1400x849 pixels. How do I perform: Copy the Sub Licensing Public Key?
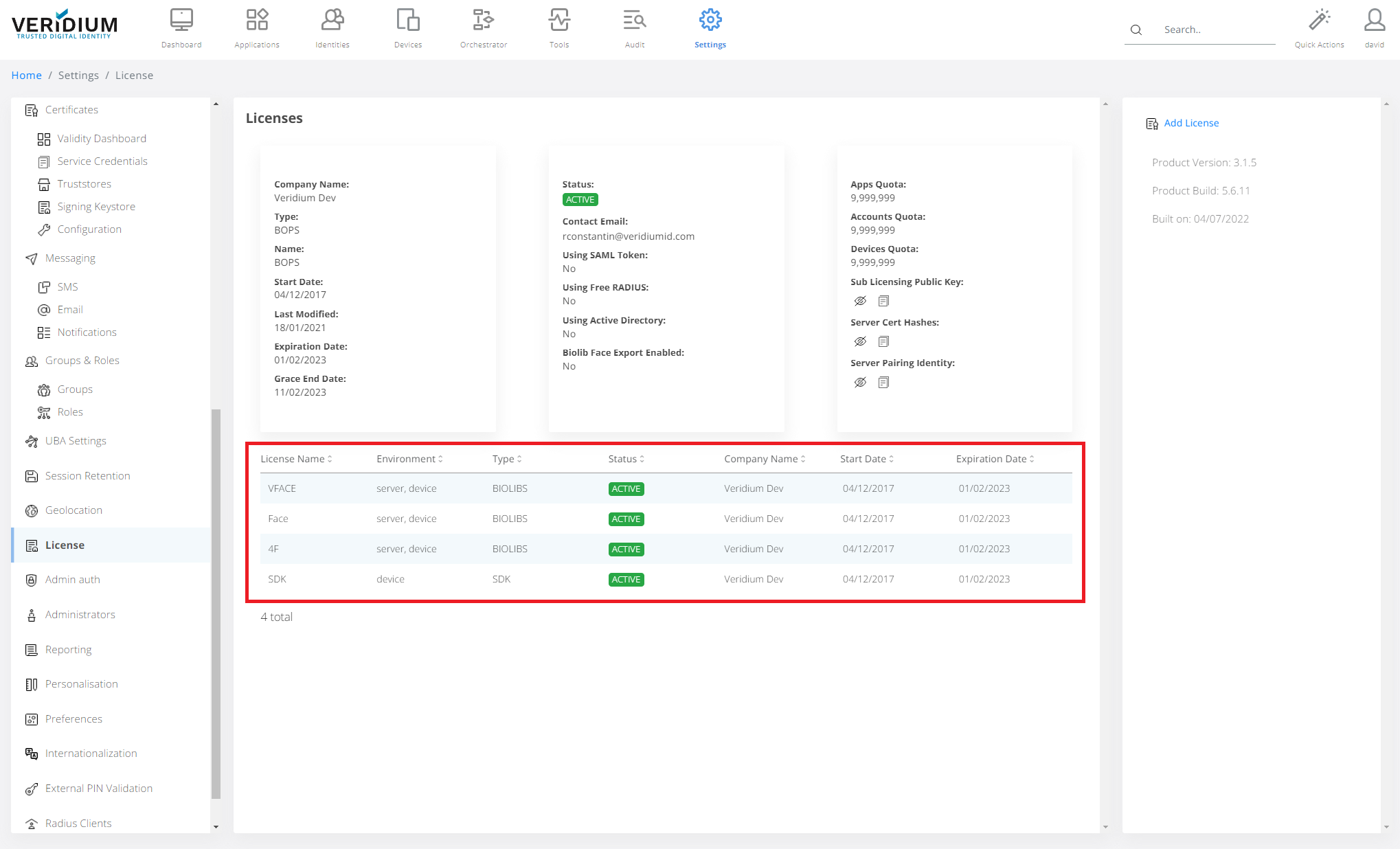[x=883, y=301]
